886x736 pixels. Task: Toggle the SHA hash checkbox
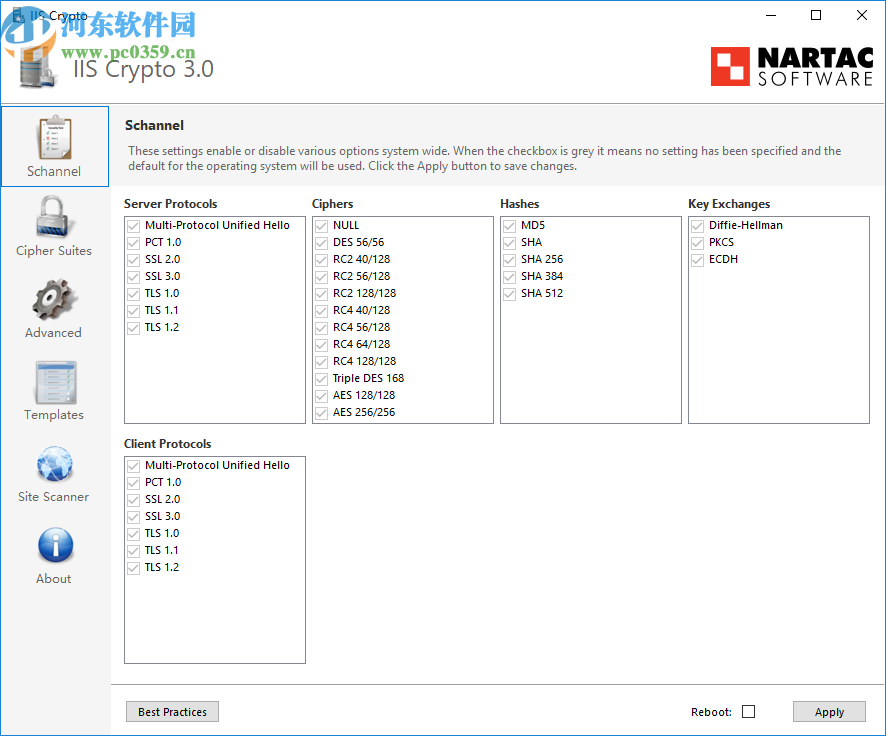coord(510,243)
